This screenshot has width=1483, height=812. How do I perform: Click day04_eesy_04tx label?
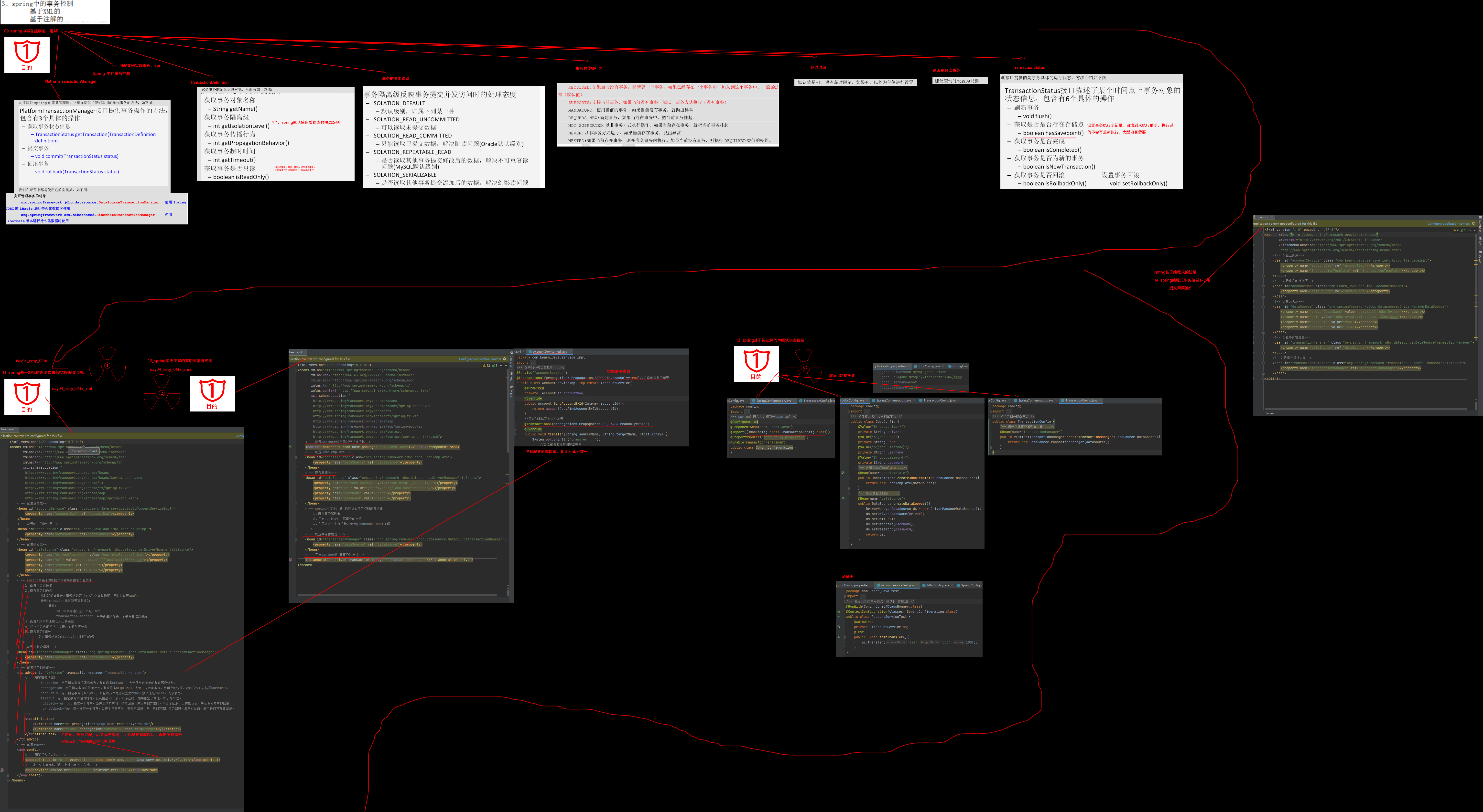(x=32, y=361)
